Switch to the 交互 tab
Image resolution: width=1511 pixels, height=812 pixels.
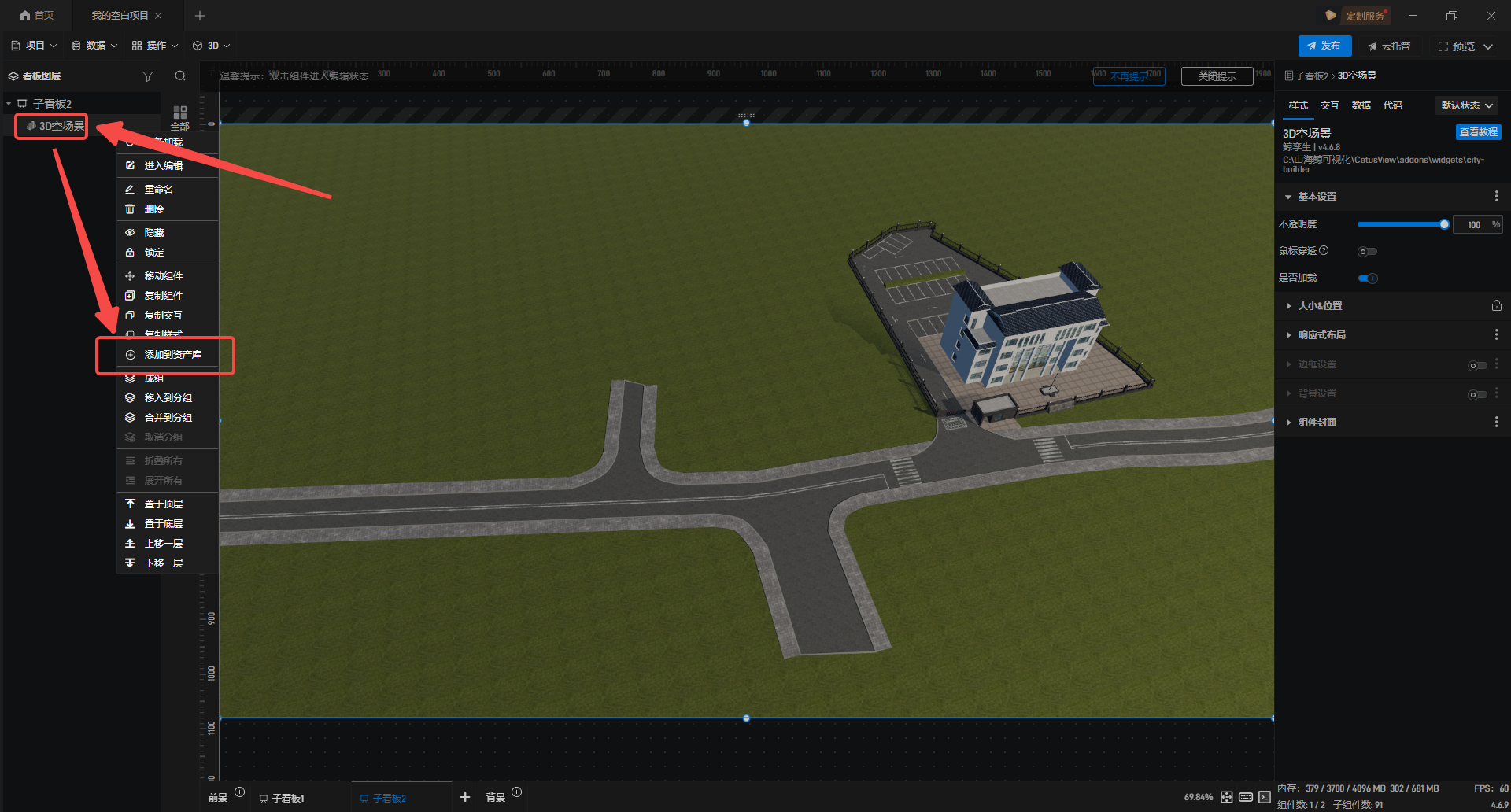tap(1329, 105)
